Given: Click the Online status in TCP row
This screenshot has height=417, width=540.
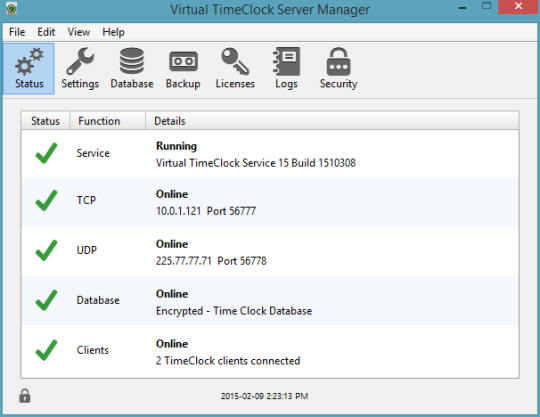Looking at the screenshot, I should coord(172,194).
